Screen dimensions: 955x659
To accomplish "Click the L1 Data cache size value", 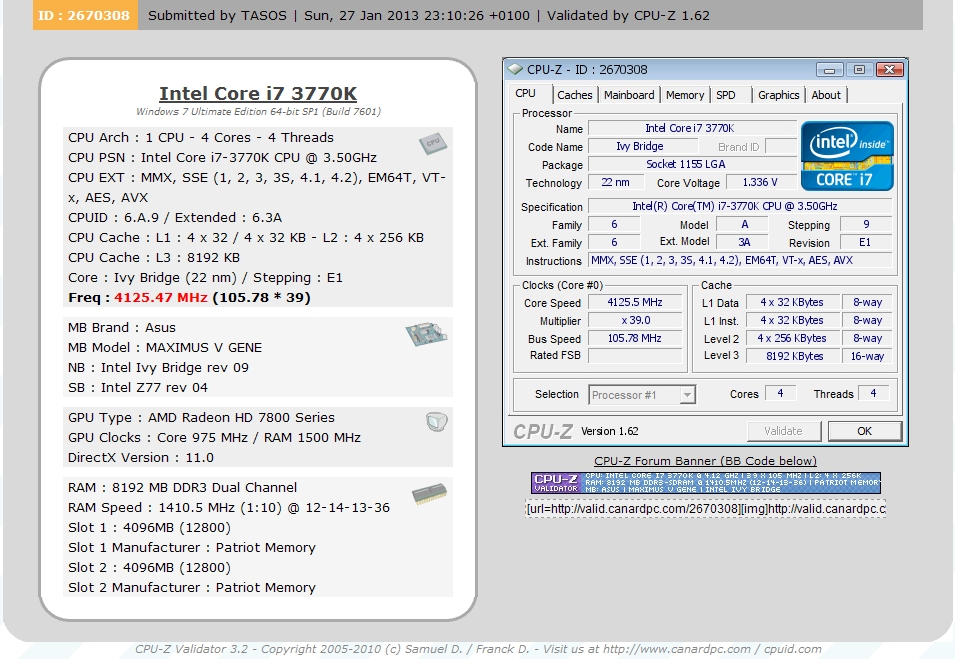I will click(792, 303).
